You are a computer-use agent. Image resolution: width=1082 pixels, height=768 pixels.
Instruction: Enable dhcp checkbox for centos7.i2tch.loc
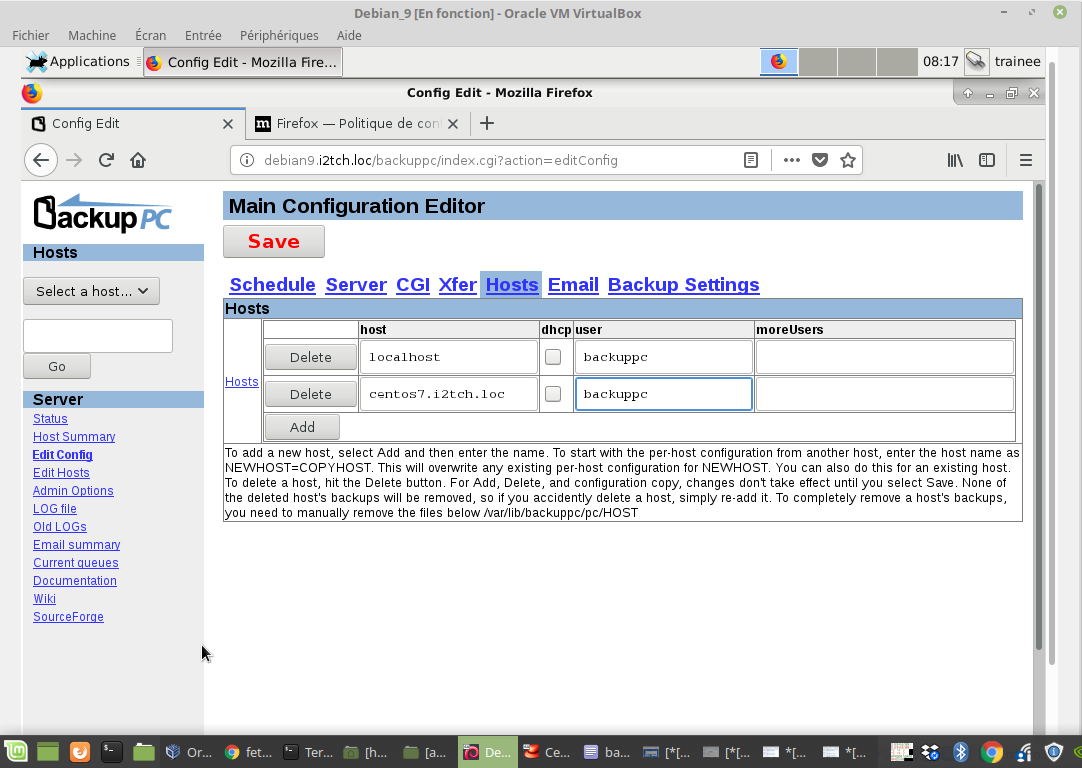553,394
